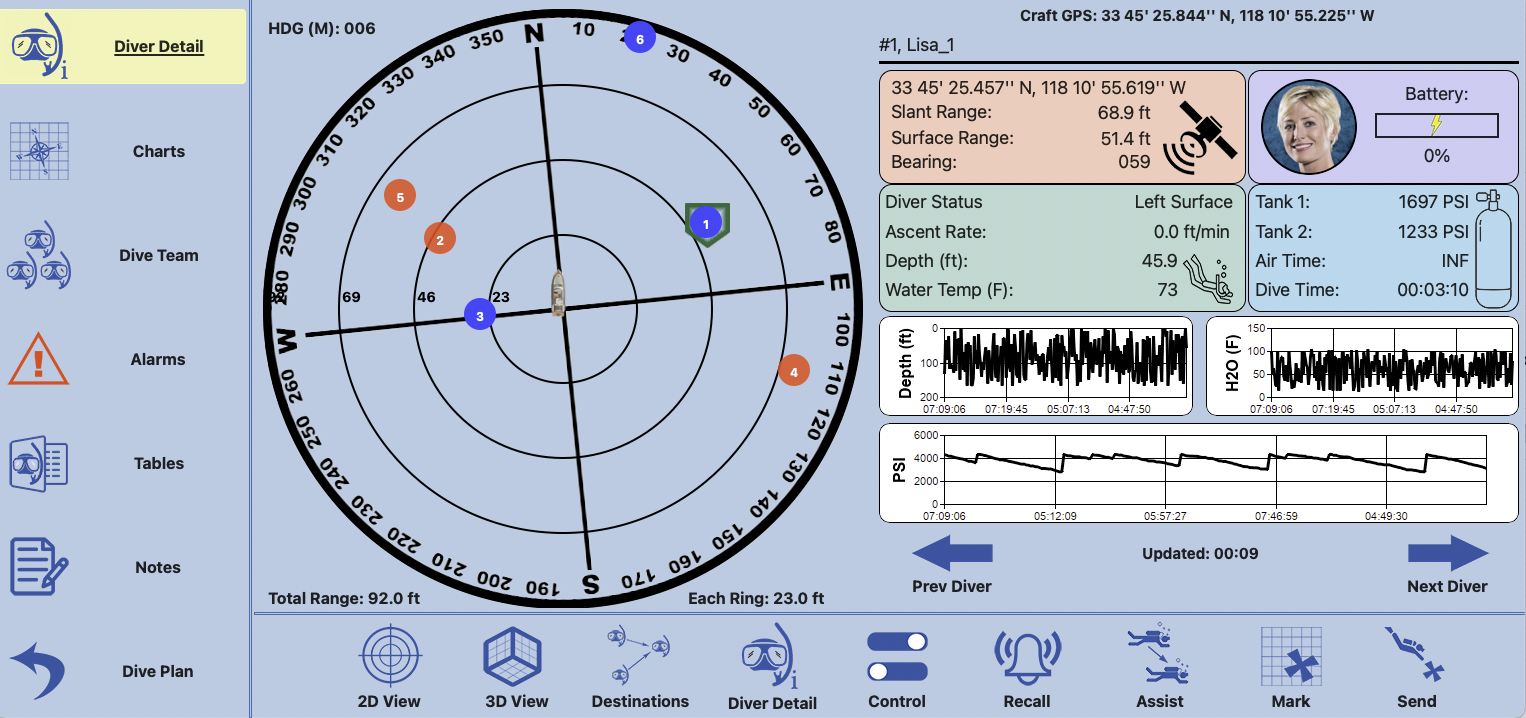Image resolution: width=1526 pixels, height=718 pixels.
Task: Click the 'Each Ring: 23.0 ft' text
Action: [756, 598]
